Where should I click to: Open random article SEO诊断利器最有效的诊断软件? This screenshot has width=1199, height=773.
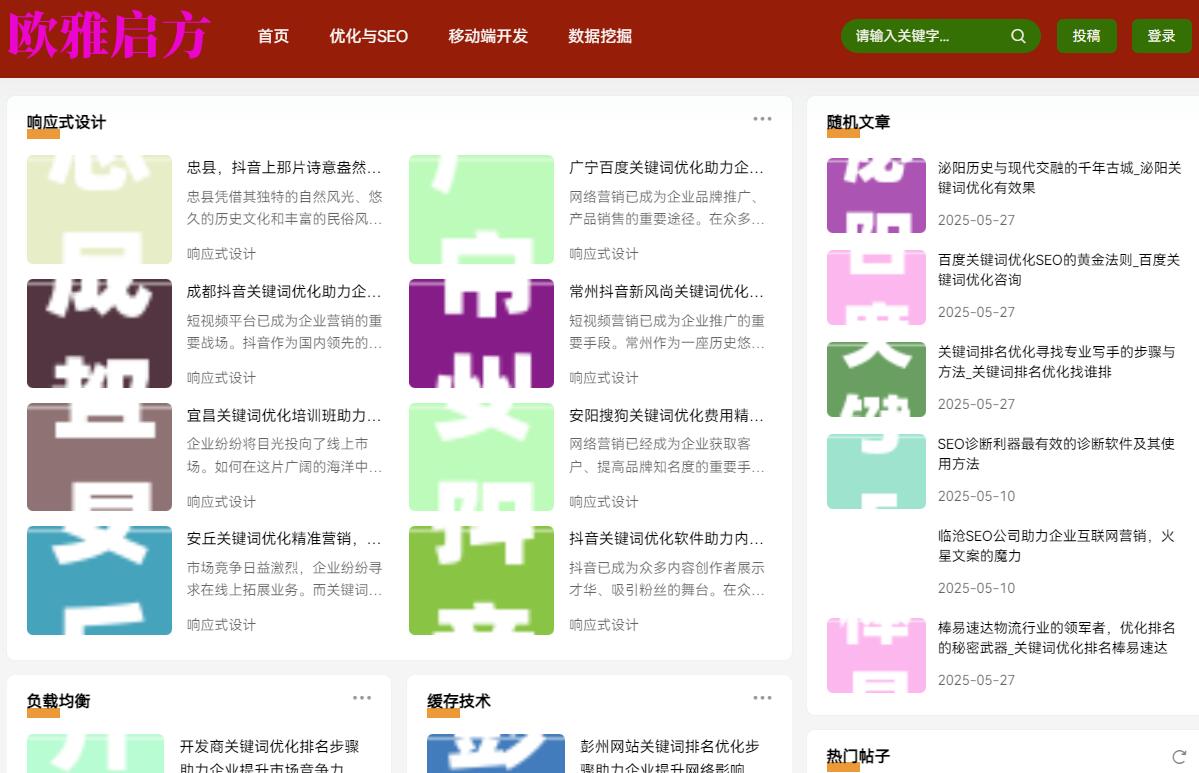pos(1056,453)
